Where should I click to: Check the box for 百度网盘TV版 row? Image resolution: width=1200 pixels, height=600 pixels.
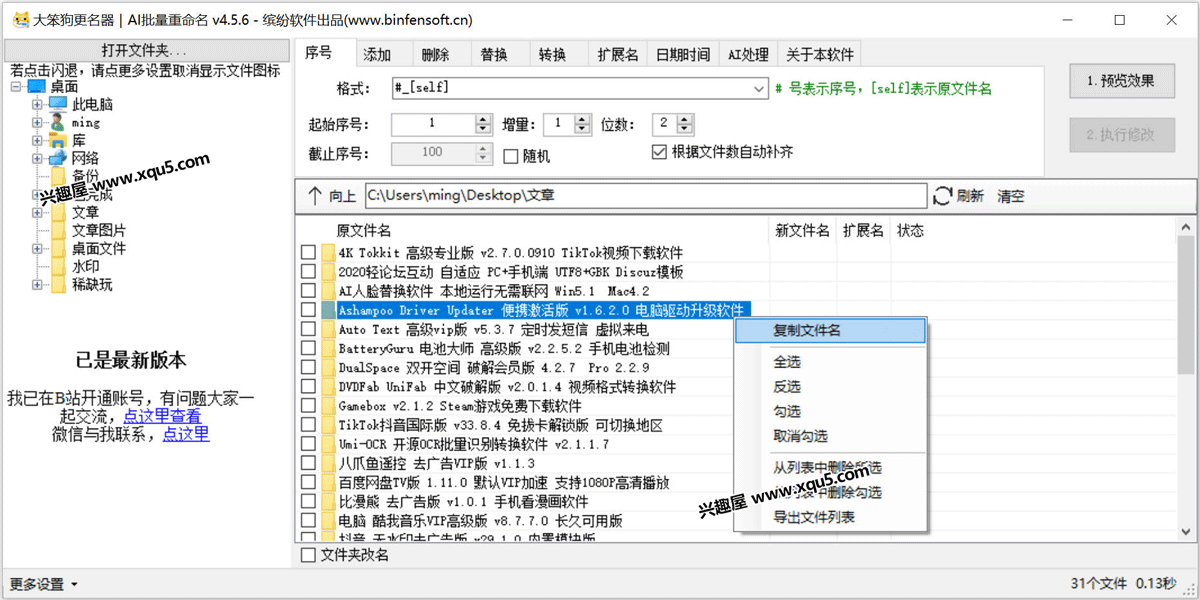(x=308, y=483)
